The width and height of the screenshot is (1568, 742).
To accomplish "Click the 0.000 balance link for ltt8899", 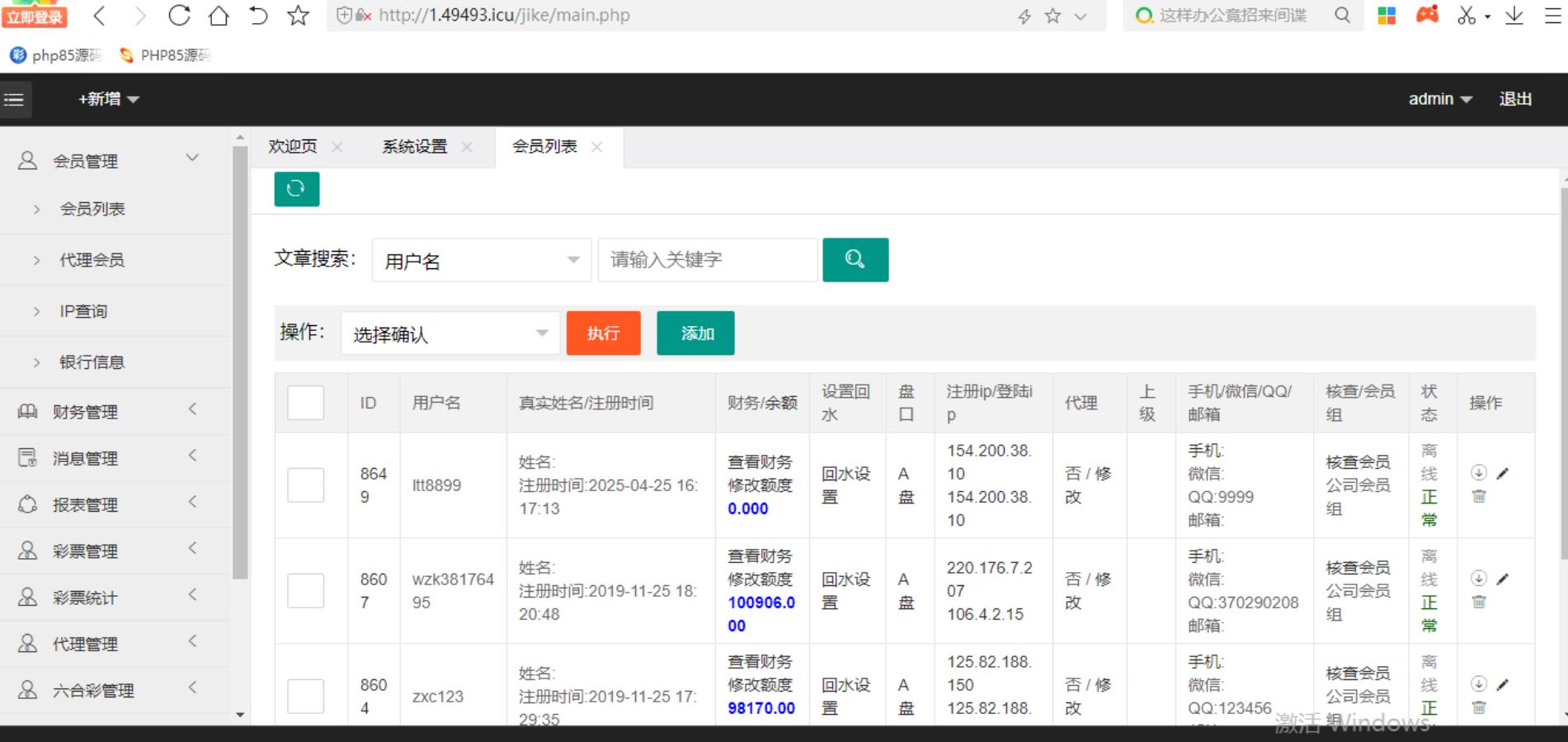I will (747, 508).
